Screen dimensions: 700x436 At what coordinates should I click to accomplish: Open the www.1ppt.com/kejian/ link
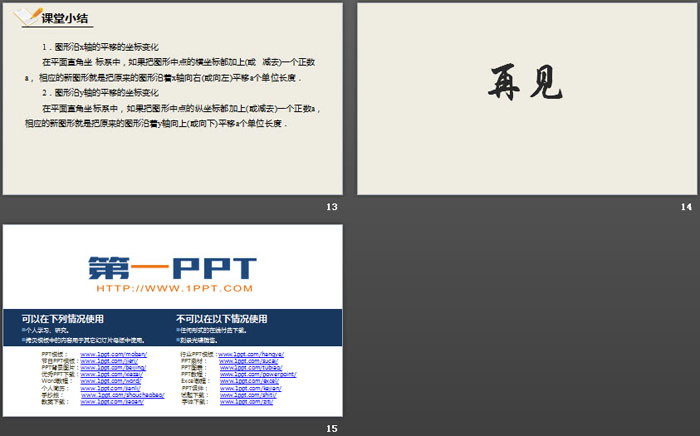[250, 388]
